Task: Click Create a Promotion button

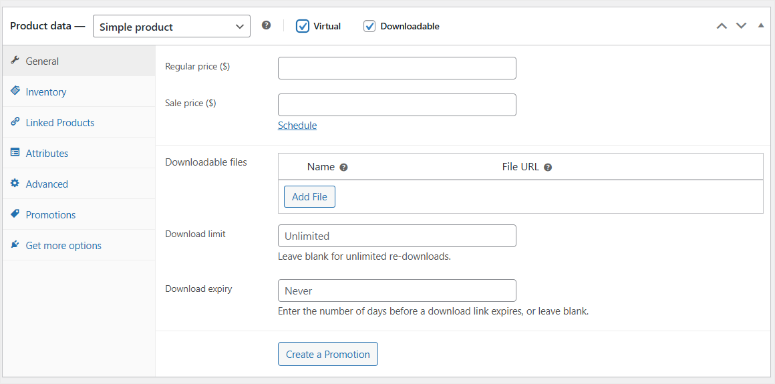Action: 328,354
